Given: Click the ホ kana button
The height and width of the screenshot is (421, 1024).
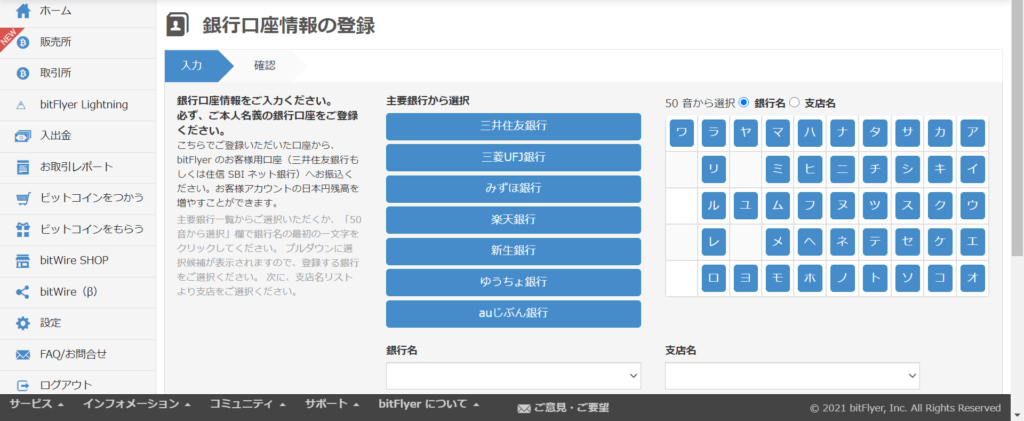Looking at the screenshot, I should click(x=810, y=278).
